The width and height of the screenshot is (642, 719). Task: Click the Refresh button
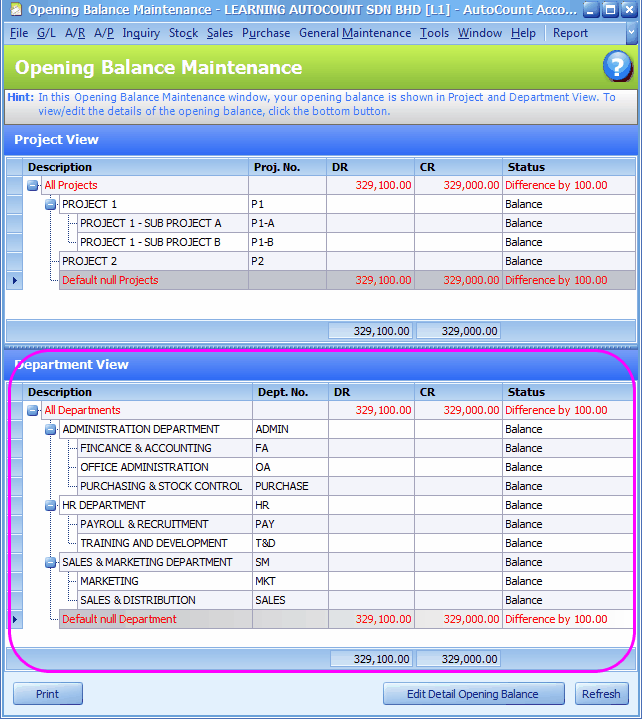[601, 694]
